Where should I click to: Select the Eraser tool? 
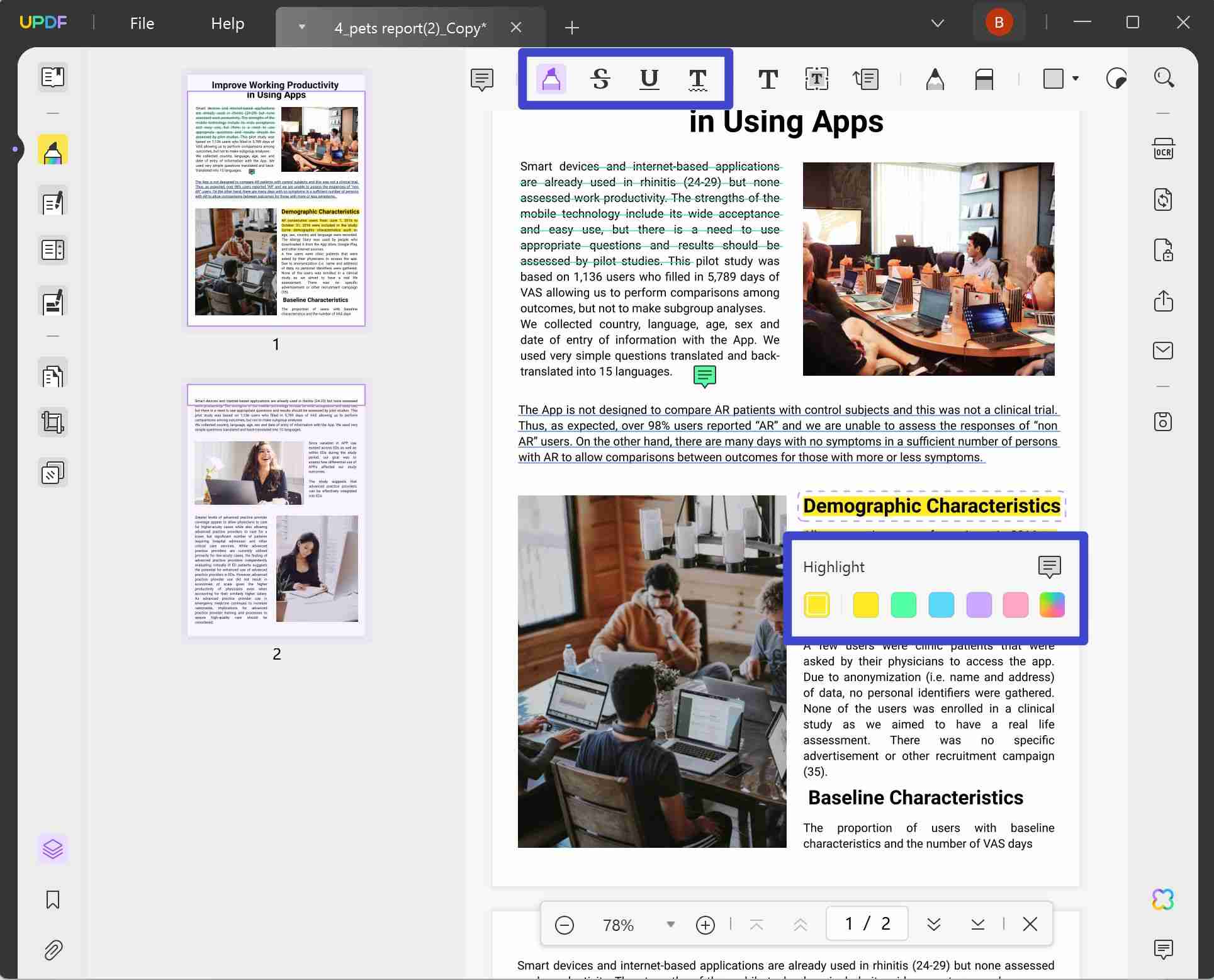983,79
